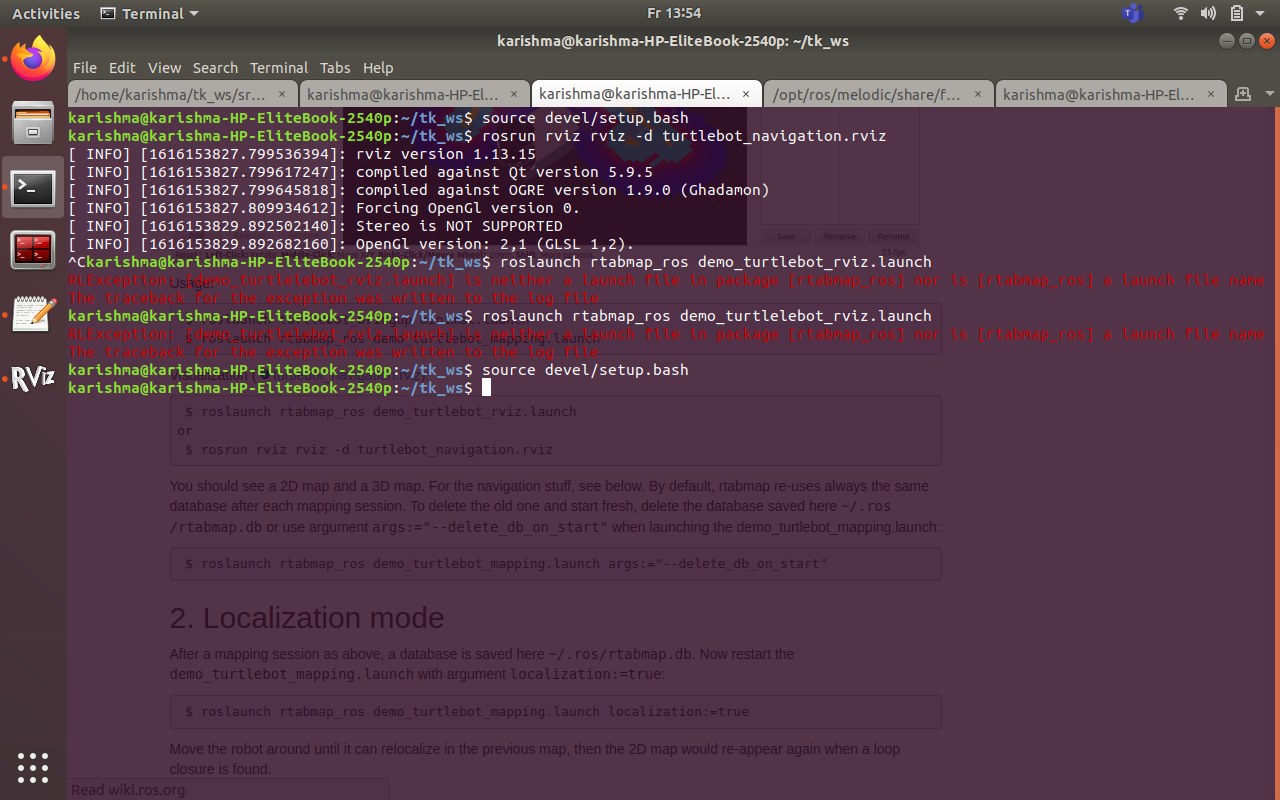Open new terminal tab with plus icon
Image resolution: width=1280 pixels, height=800 pixels.
(x=1243, y=94)
